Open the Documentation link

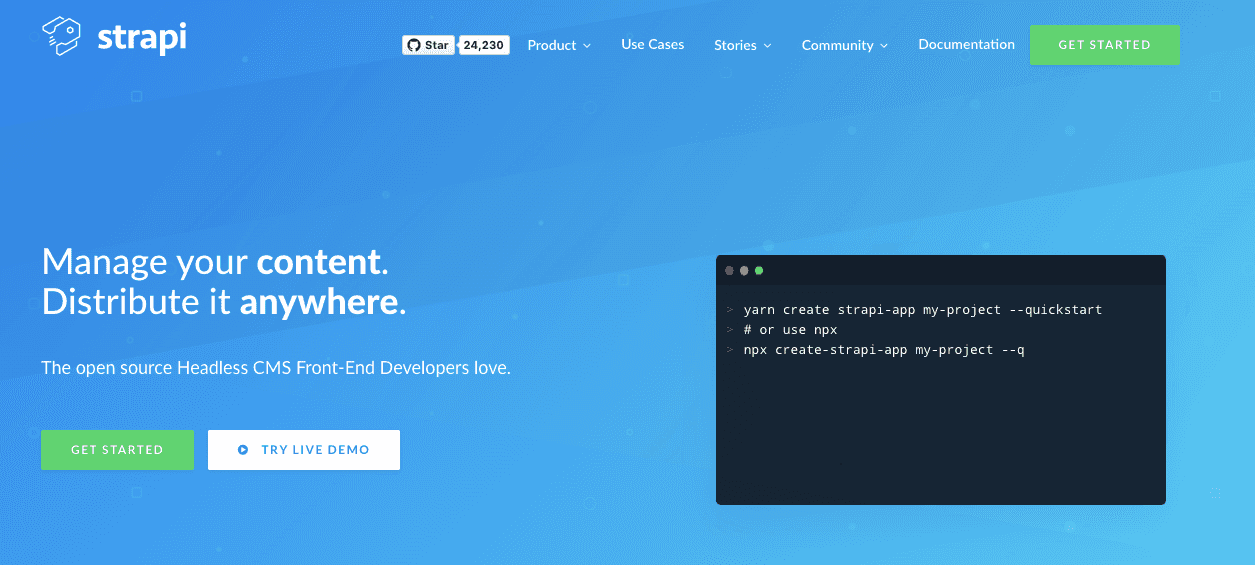pyautogui.click(x=966, y=44)
